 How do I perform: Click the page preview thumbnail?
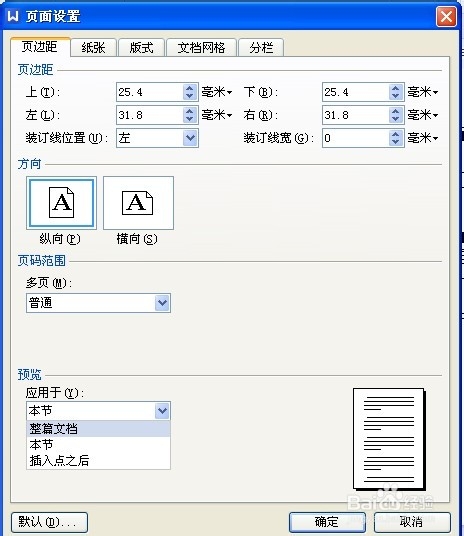pos(389,439)
